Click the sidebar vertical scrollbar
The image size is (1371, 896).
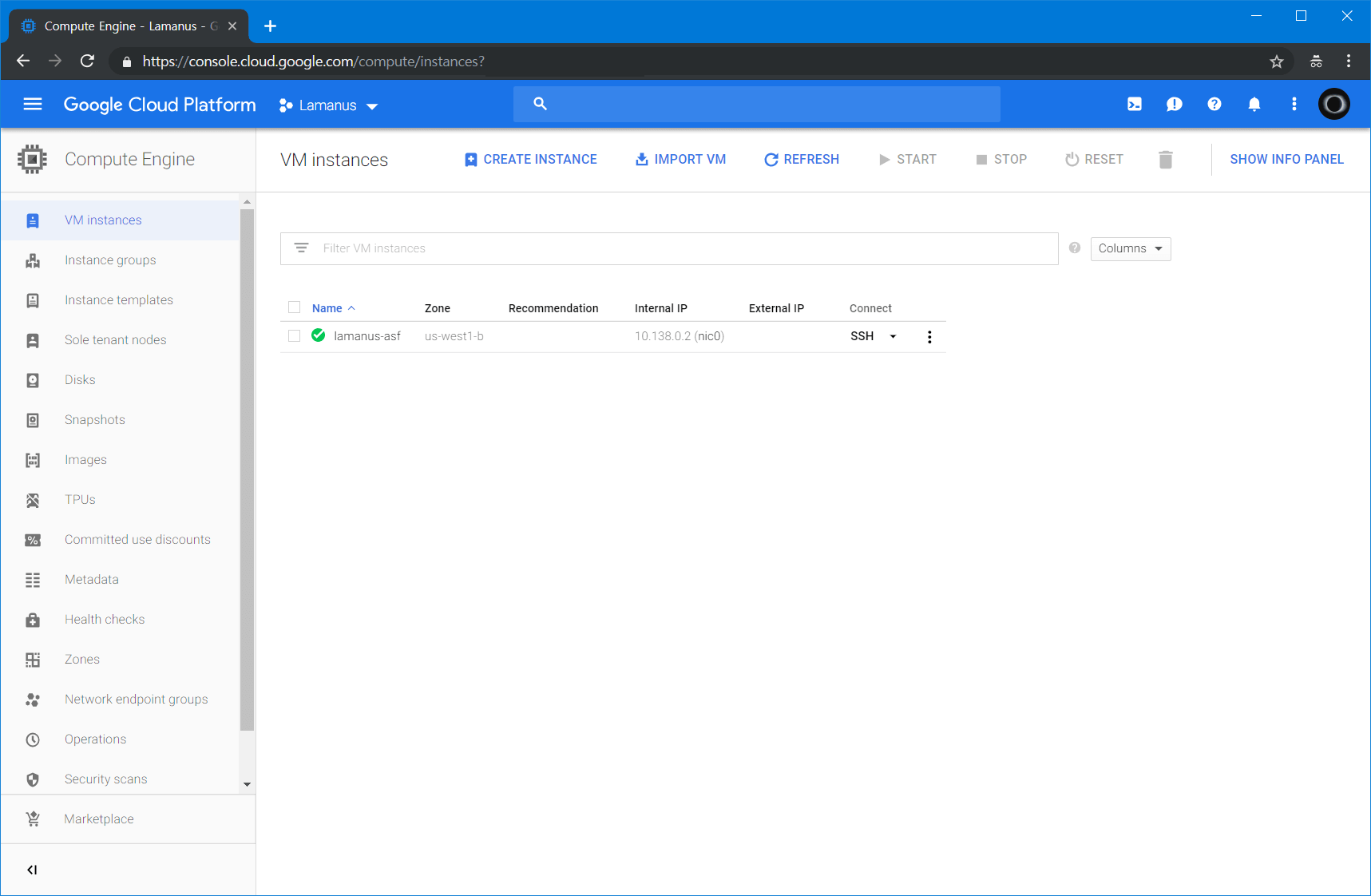pos(247,471)
